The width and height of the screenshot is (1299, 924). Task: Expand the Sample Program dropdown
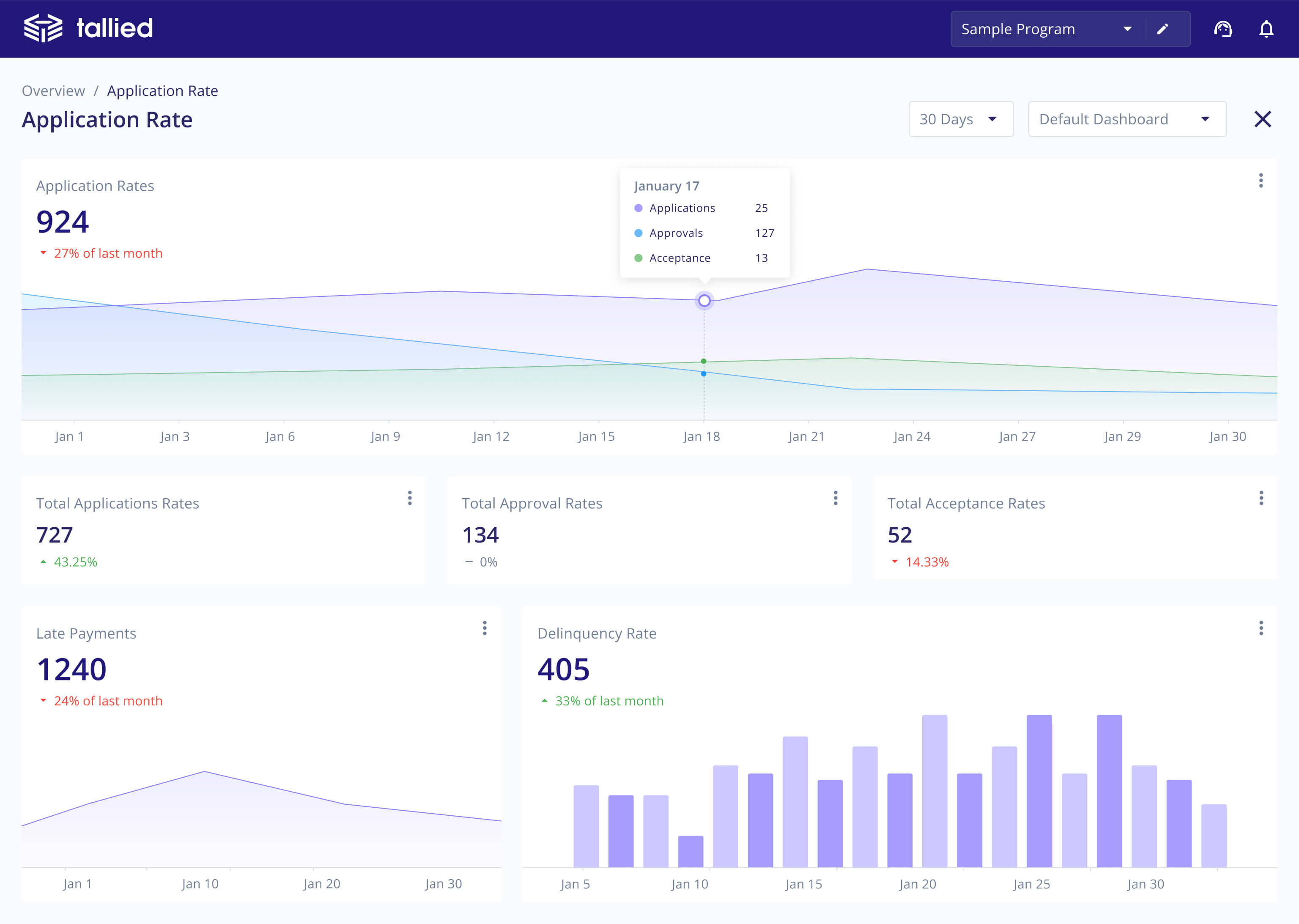pyautogui.click(x=1127, y=29)
